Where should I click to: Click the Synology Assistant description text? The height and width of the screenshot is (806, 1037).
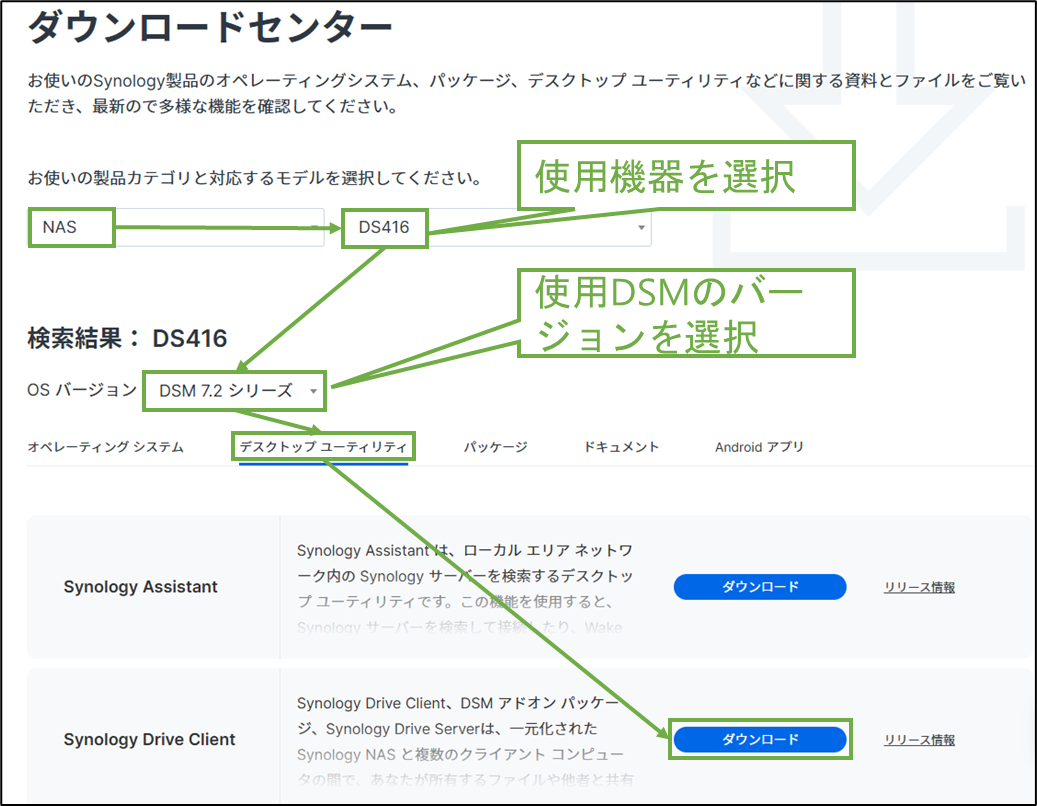(x=465, y=588)
